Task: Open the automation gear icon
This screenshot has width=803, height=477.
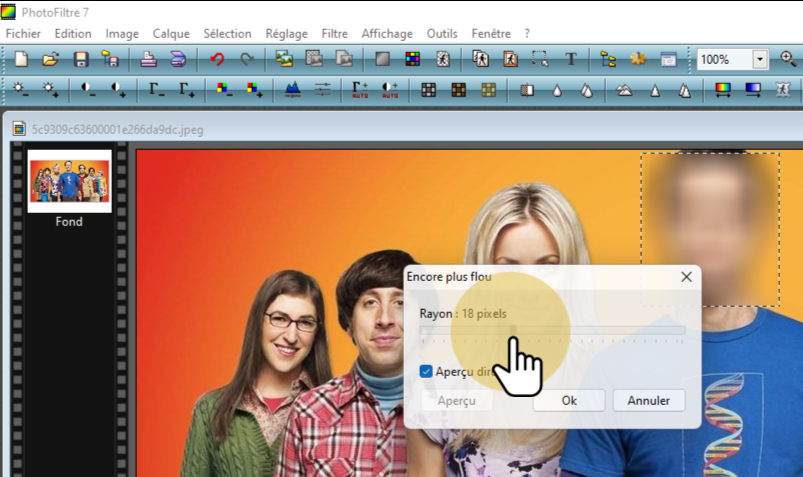Action: [x=638, y=59]
